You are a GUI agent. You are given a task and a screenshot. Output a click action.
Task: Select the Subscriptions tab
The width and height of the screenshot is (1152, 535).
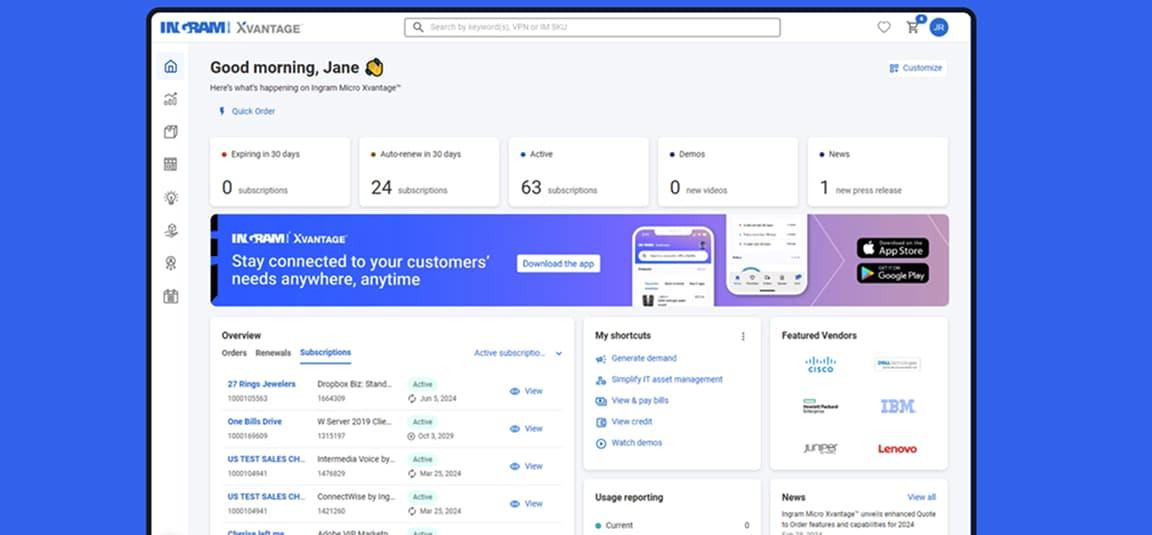point(325,353)
